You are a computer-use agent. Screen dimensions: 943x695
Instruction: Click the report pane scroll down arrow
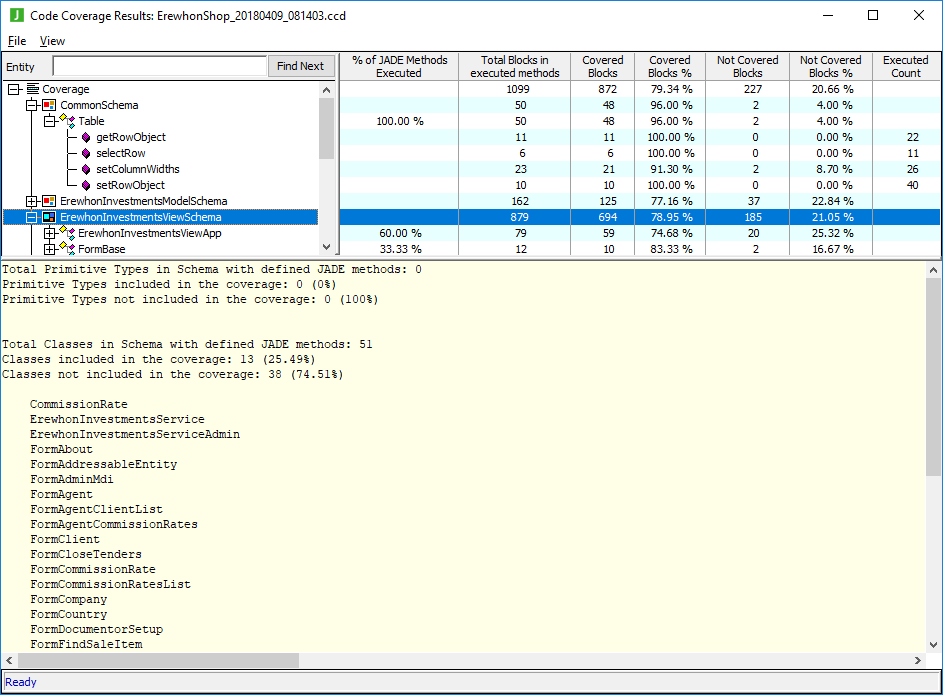coord(933,644)
